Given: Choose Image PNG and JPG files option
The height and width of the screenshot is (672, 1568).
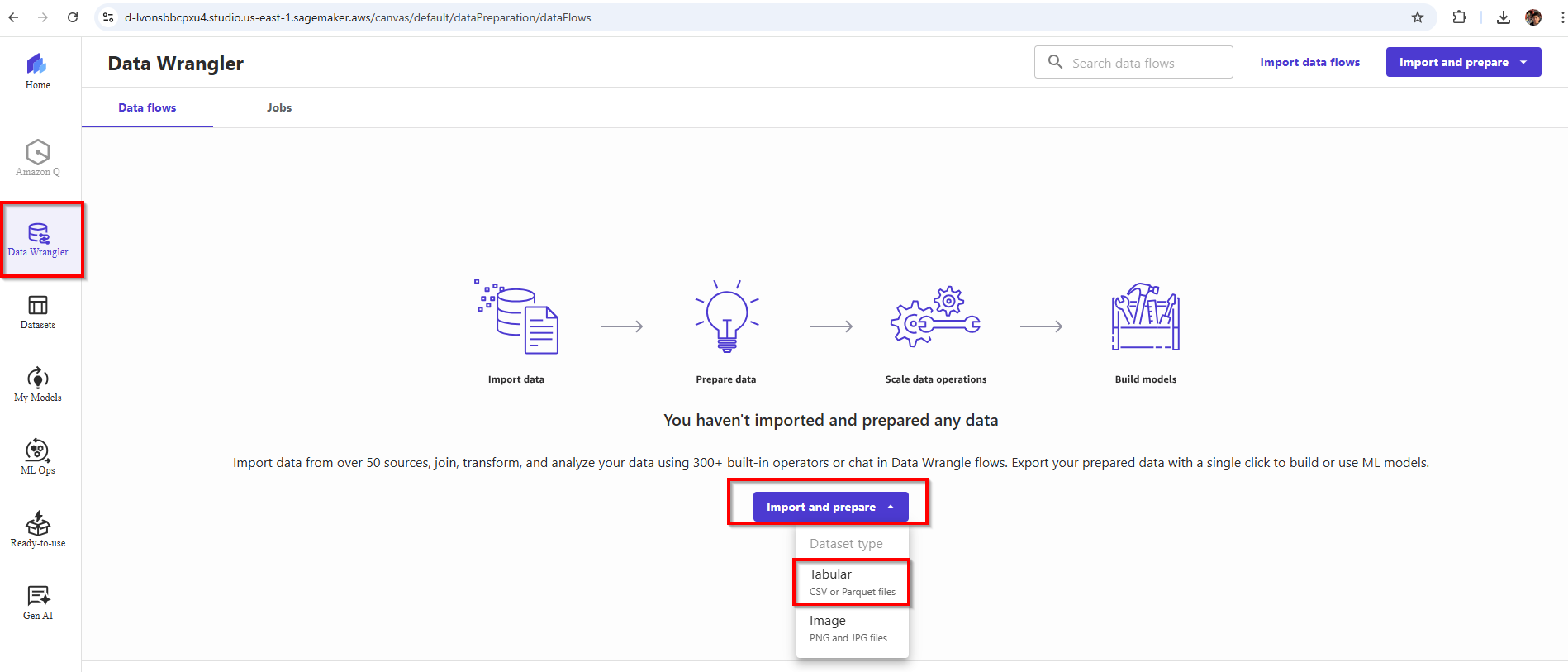Looking at the screenshot, I should pyautogui.click(x=852, y=628).
